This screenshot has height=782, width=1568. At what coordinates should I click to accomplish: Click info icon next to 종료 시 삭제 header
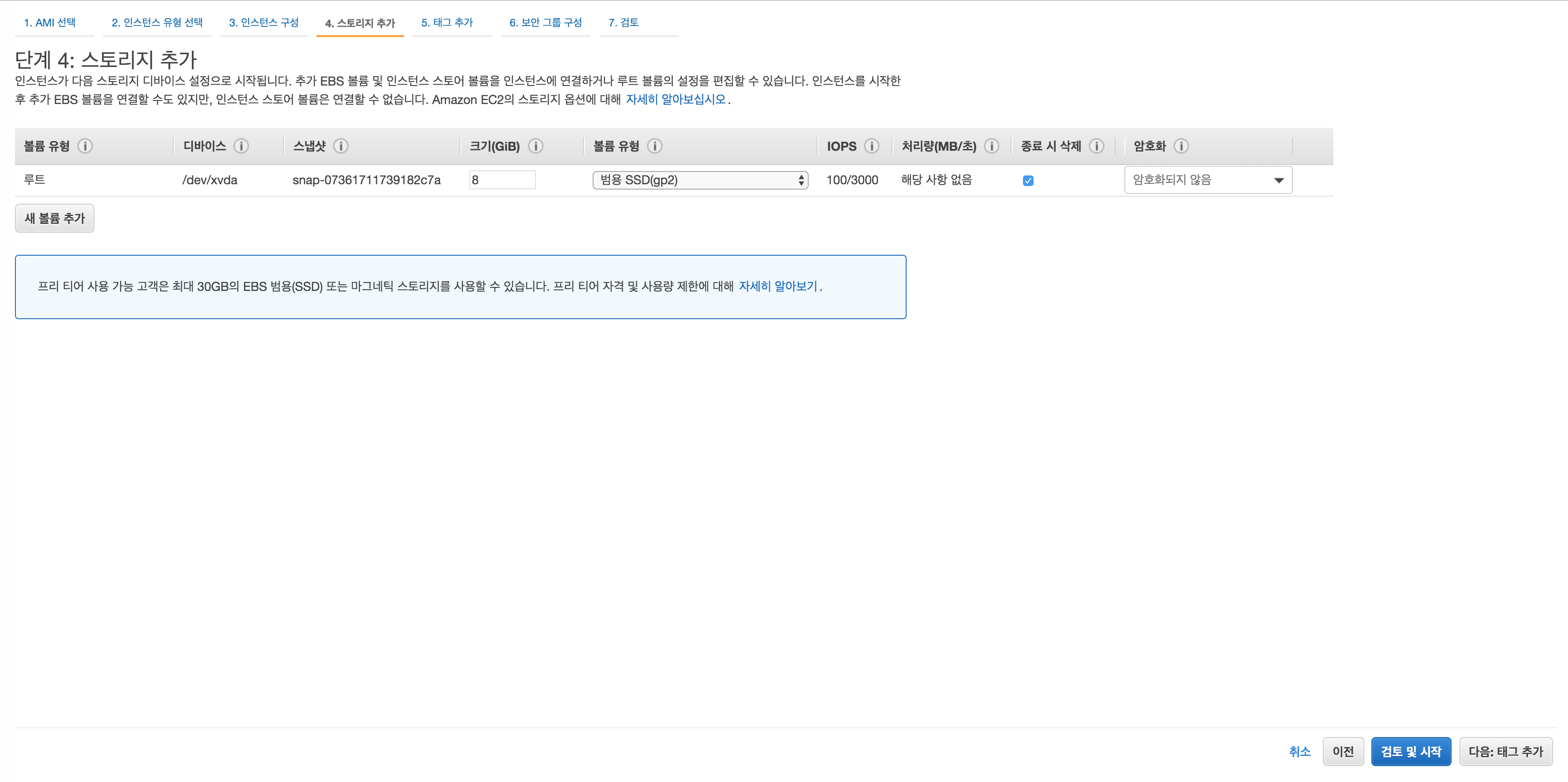point(1096,146)
